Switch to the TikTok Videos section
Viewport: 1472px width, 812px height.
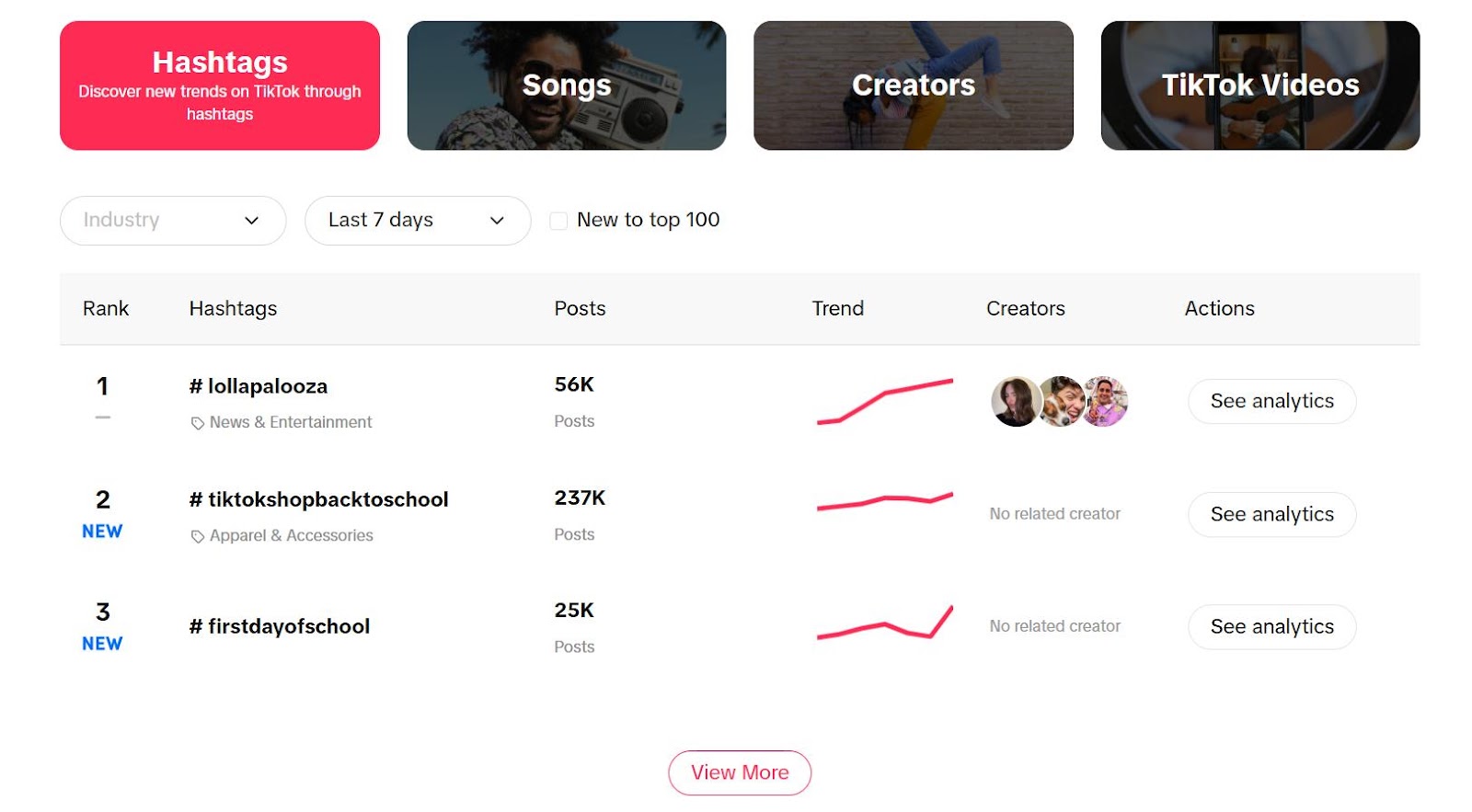(x=1260, y=85)
